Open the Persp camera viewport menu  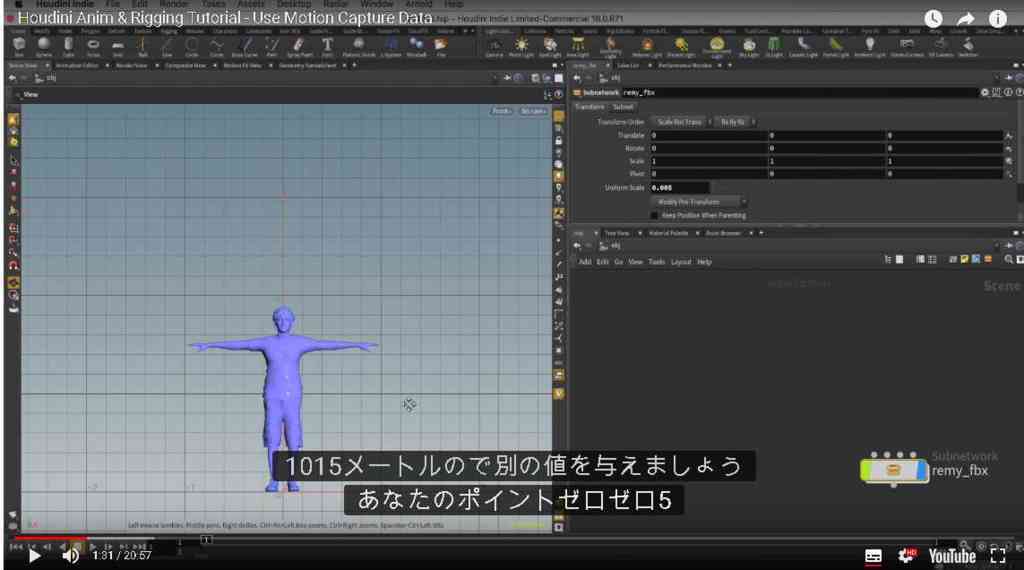(x=502, y=111)
